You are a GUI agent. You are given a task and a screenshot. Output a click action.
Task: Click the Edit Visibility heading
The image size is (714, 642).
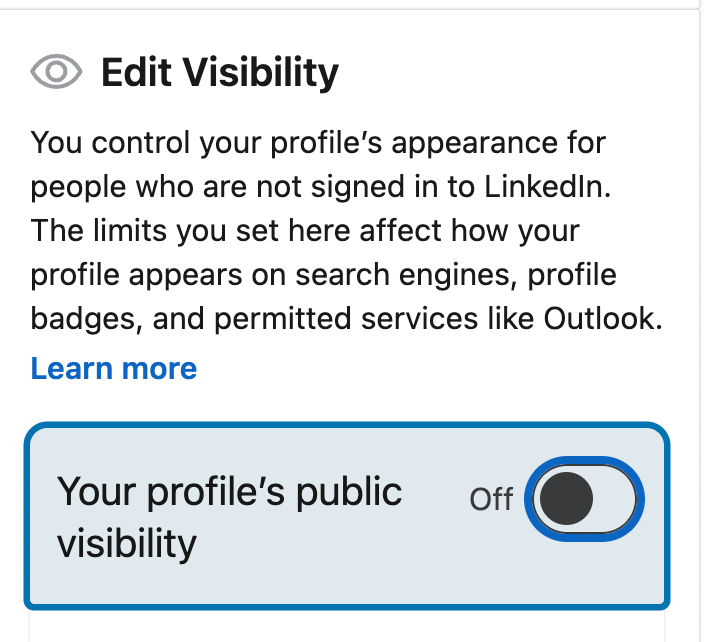[x=220, y=72]
